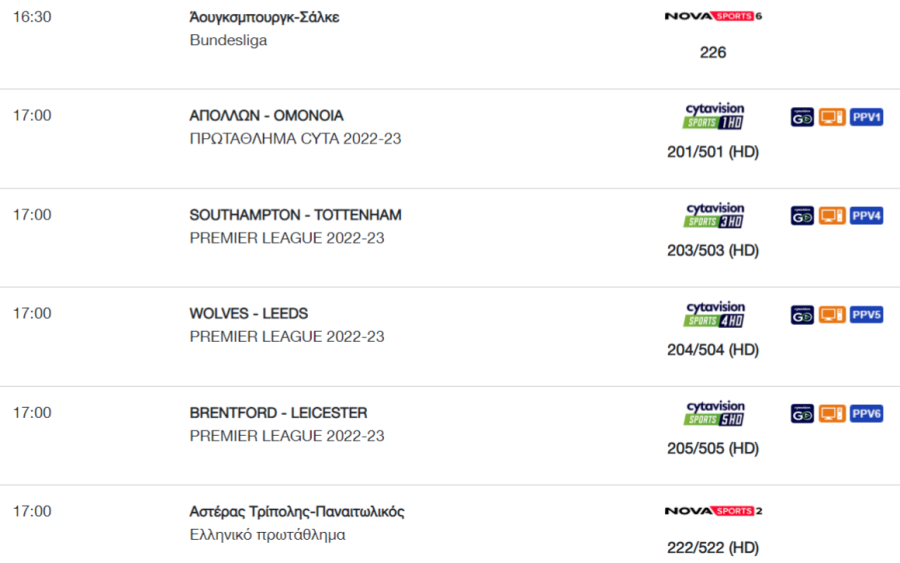Click the Cytavision Sports 4 HD logo
Image resolution: width=900 pixels, height=563 pixels.
coord(713,314)
